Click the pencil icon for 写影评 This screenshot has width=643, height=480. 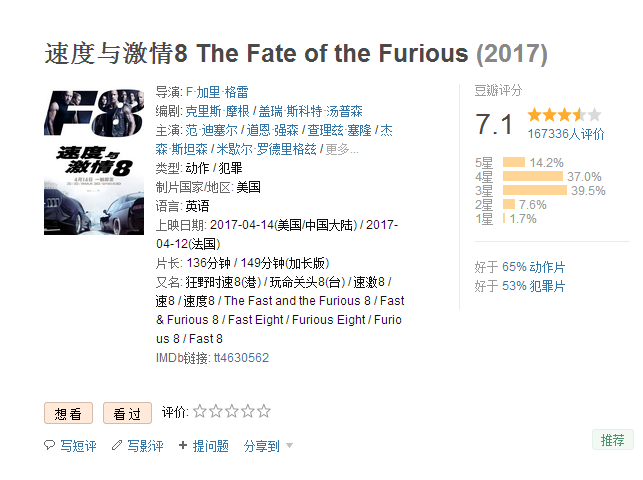pos(117,445)
